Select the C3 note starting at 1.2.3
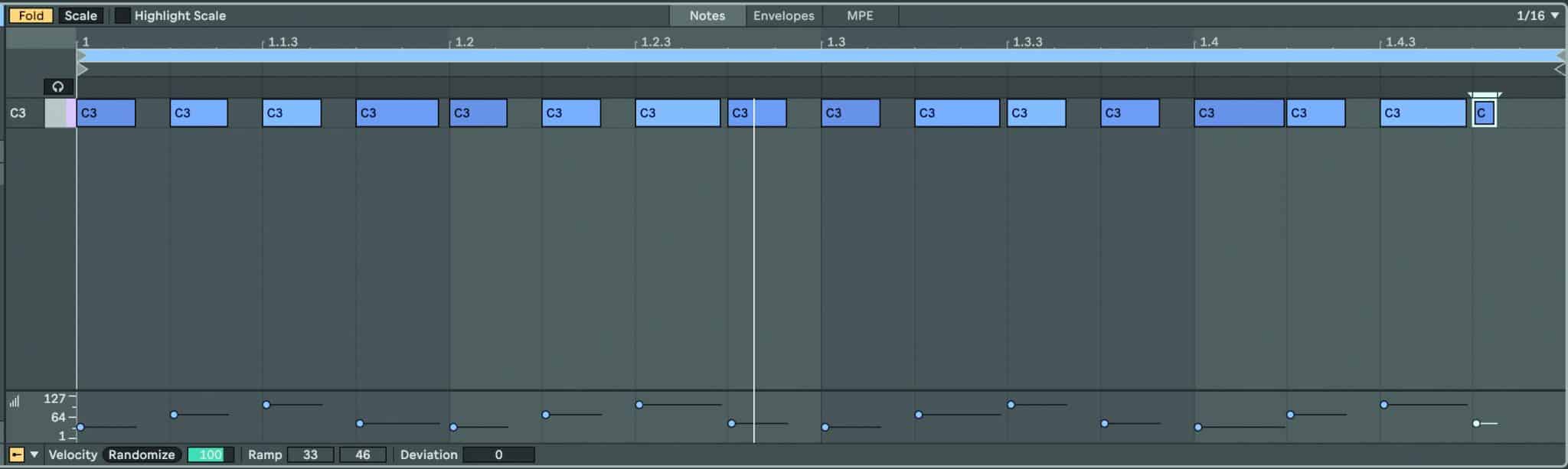This screenshot has width=1568, height=469. 678,112
